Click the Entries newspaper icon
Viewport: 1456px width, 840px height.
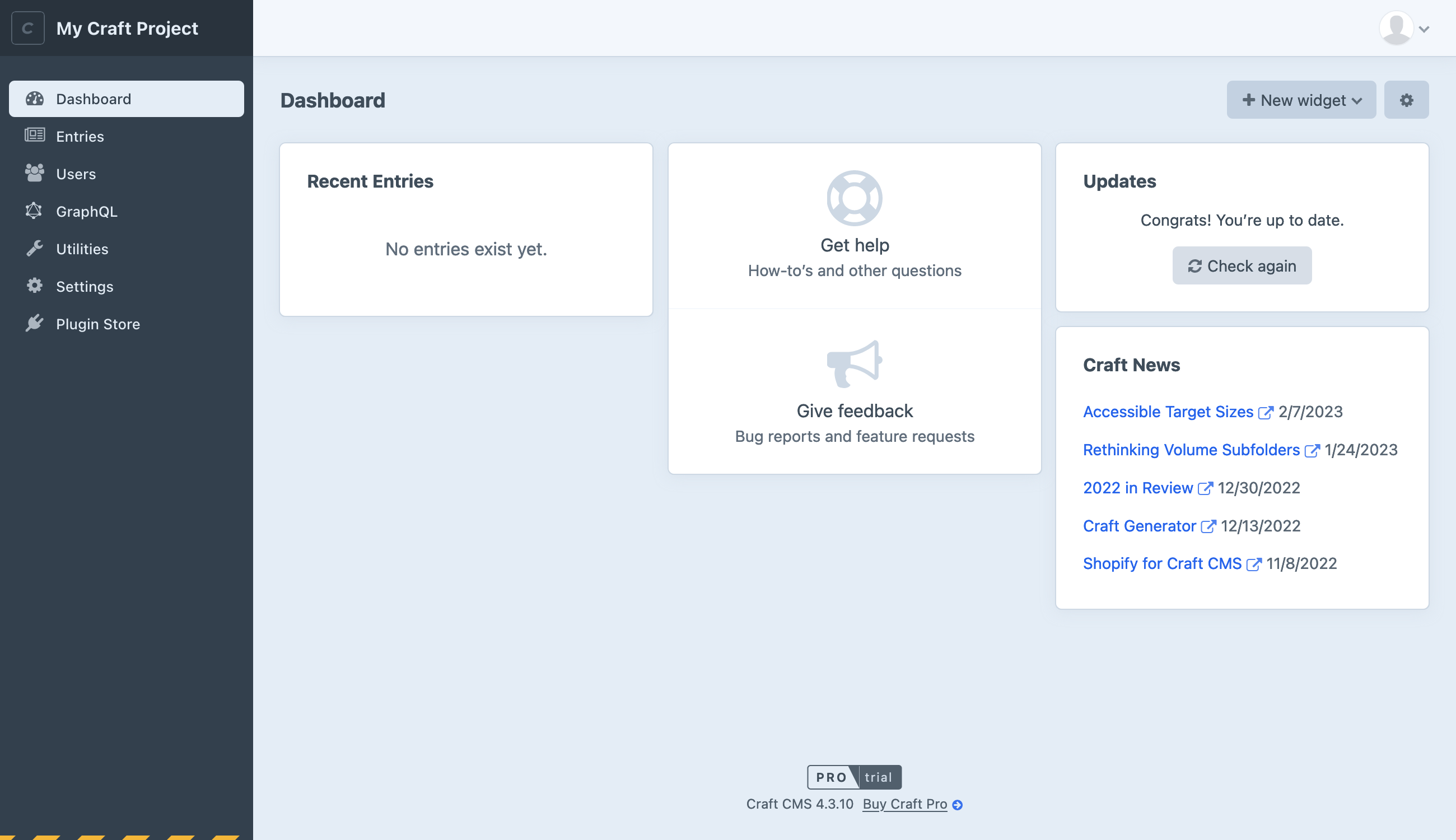click(35, 136)
